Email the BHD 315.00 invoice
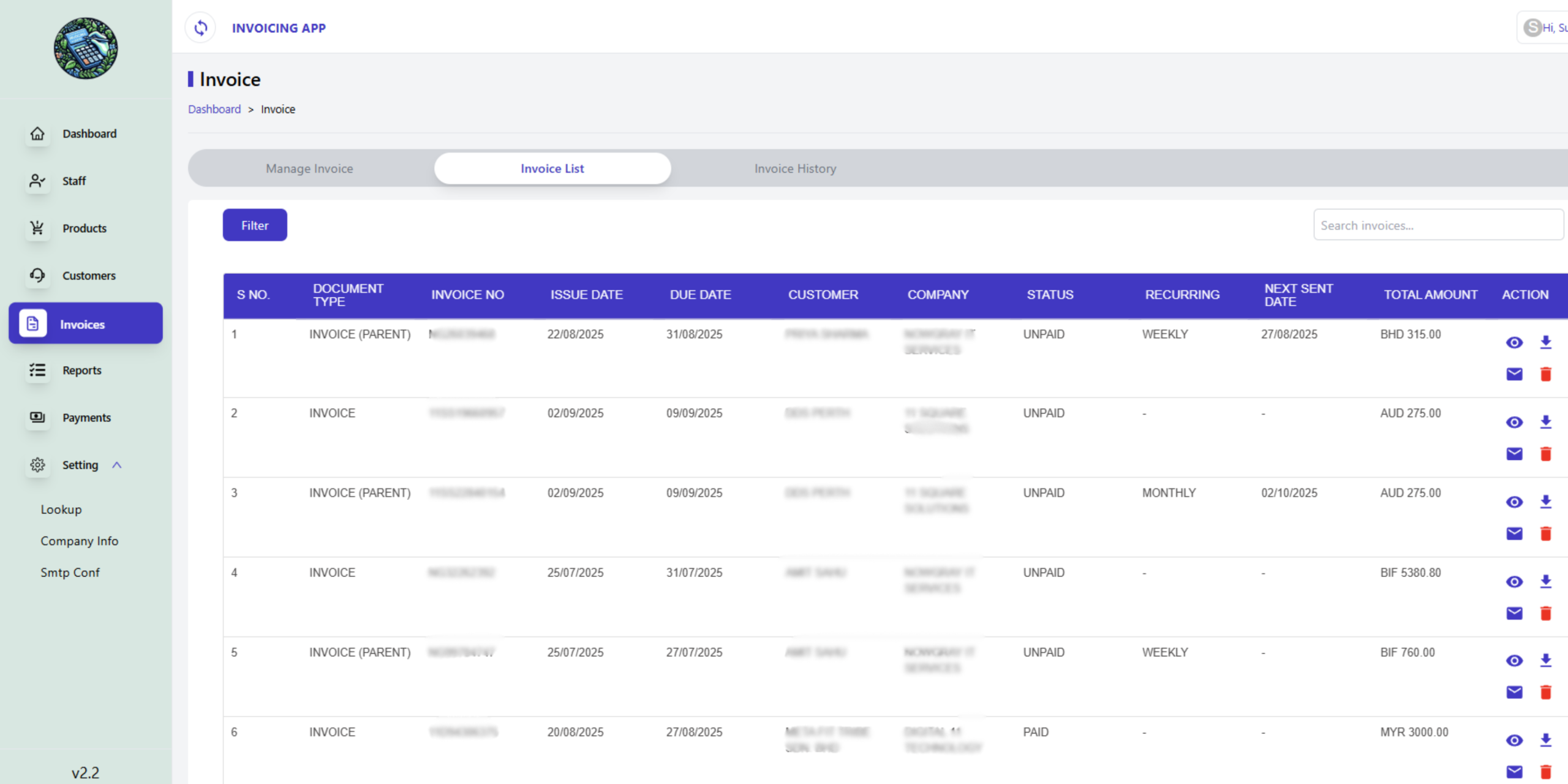The height and width of the screenshot is (784, 1568). coord(1514,374)
